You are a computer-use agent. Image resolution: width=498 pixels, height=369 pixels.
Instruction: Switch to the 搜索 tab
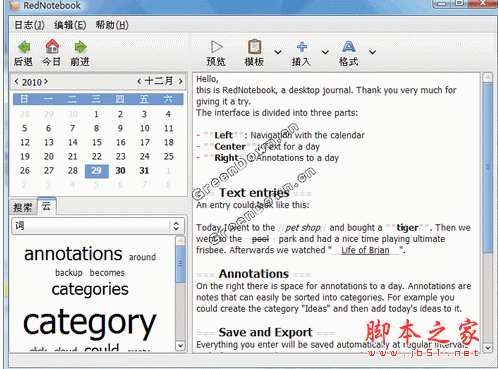(x=23, y=207)
